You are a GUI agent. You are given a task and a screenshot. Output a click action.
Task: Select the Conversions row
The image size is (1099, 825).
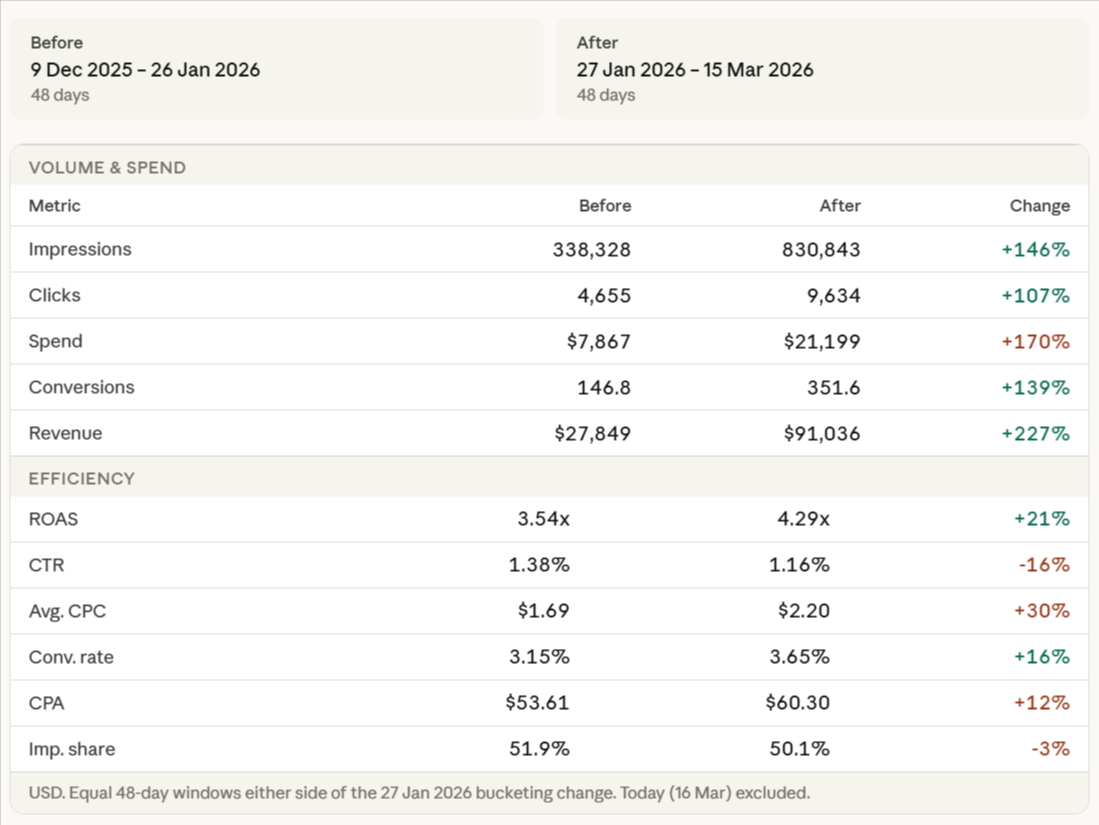point(82,387)
